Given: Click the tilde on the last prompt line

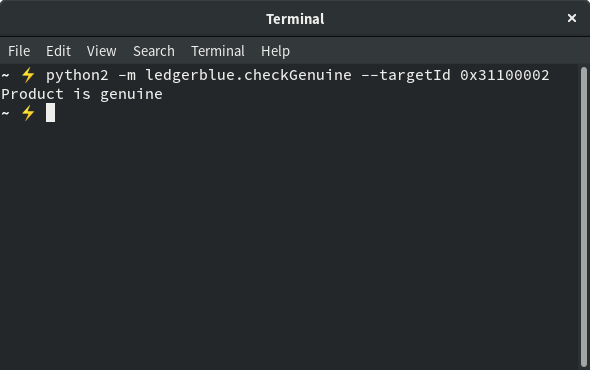Looking at the screenshot, I should pos(5,113).
